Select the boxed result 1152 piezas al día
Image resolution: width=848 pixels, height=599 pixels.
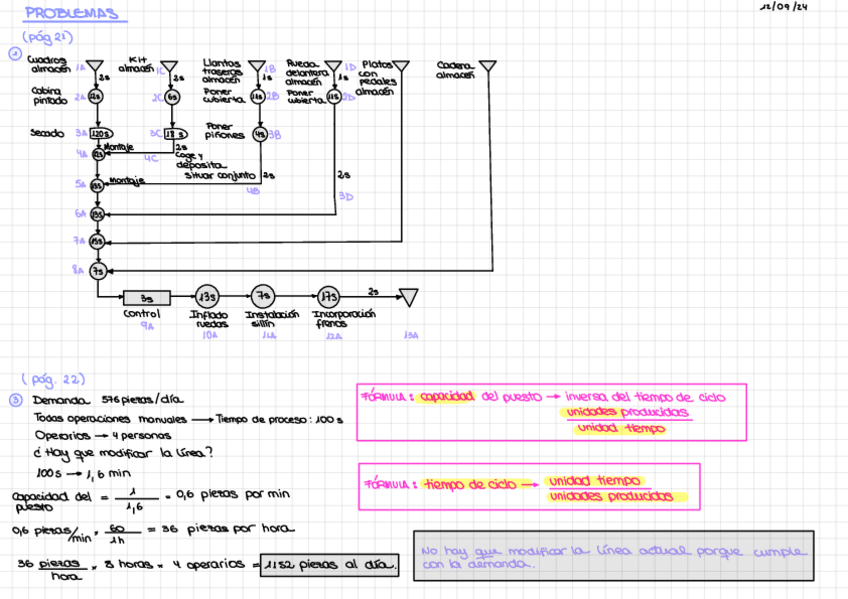pos(330,565)
